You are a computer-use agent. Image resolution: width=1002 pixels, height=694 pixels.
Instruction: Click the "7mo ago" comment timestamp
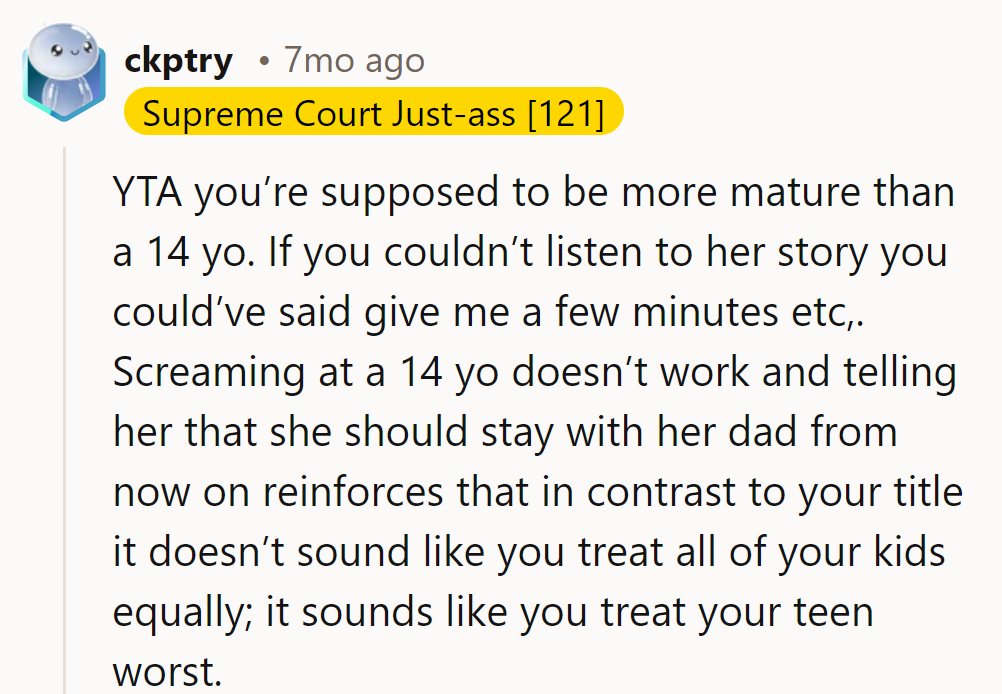pos(354,61)
